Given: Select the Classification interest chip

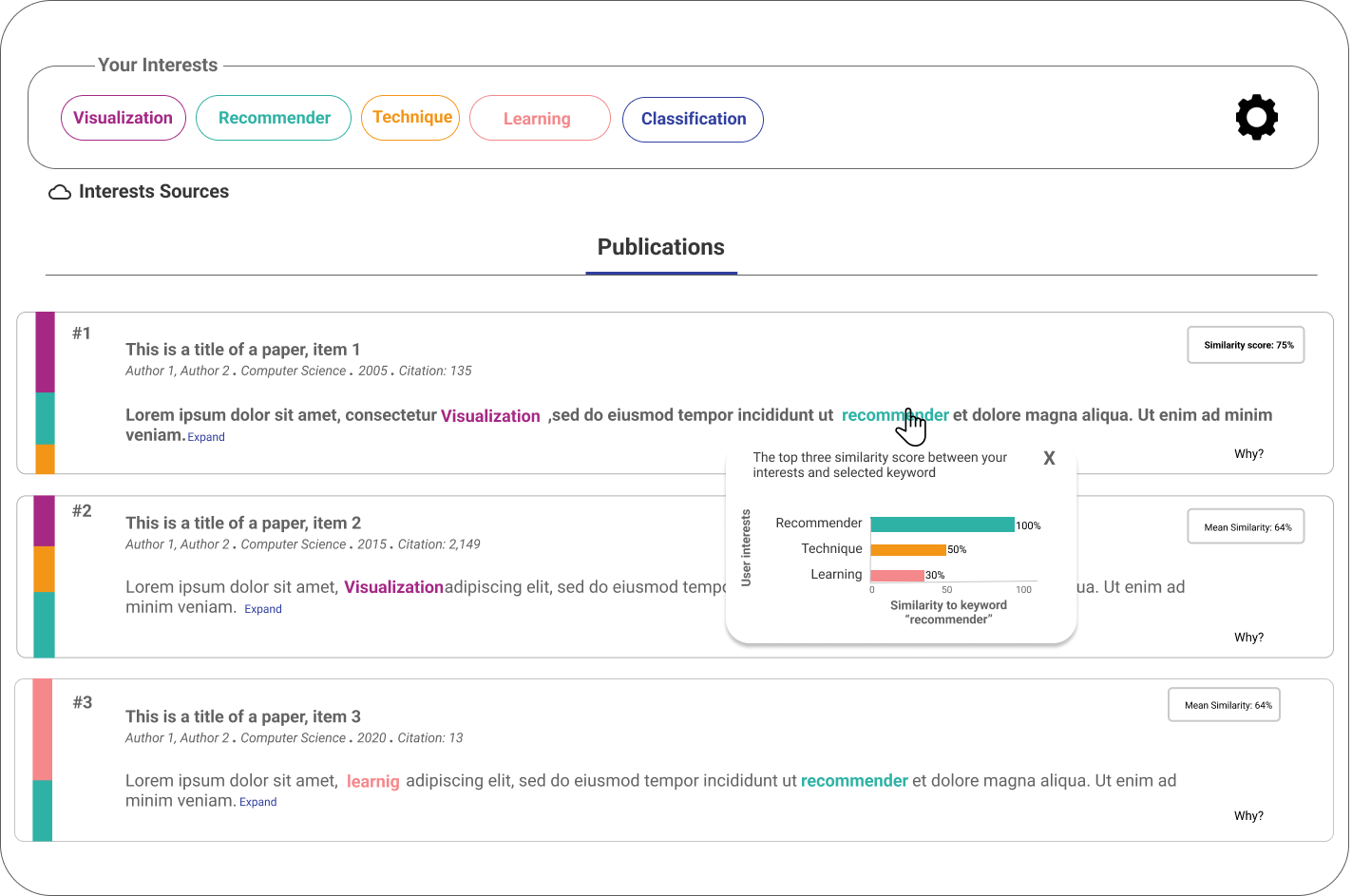Looking at the screenshot, I should pos(693,119).
